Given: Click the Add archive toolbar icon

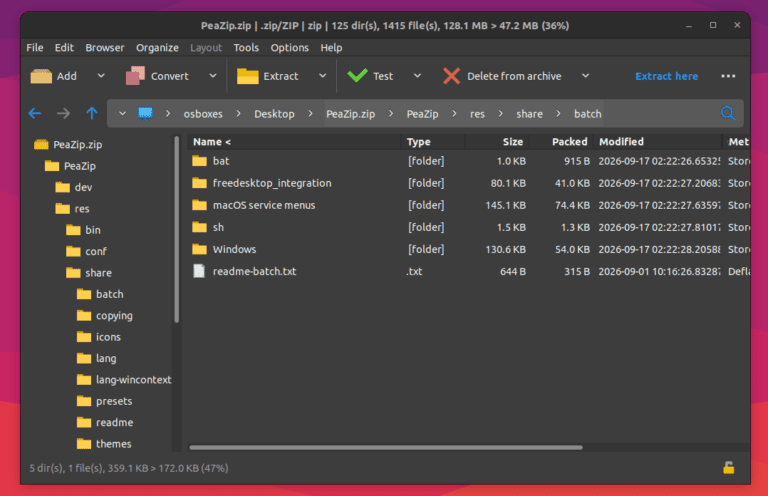Looking at the screenshot, I should coord(41,76).
